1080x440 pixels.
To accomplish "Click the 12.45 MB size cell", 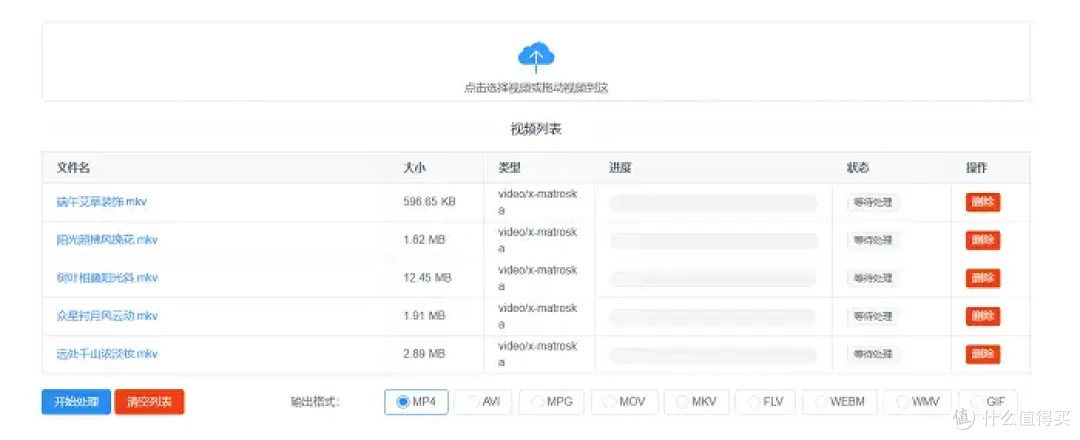I will pos(427,278).
